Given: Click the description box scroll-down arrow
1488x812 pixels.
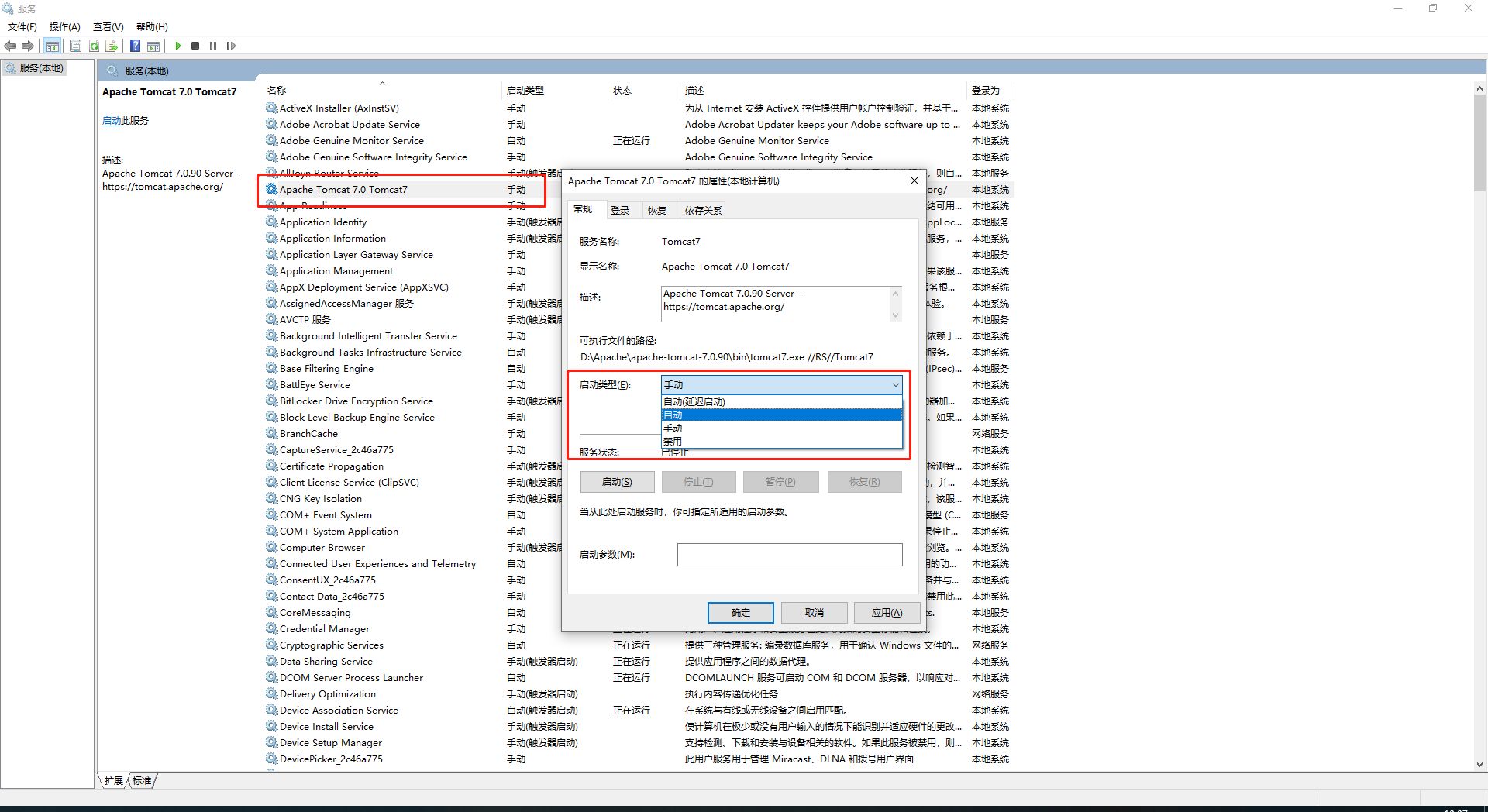Looking at the screenshot, I should click(895, 315).
